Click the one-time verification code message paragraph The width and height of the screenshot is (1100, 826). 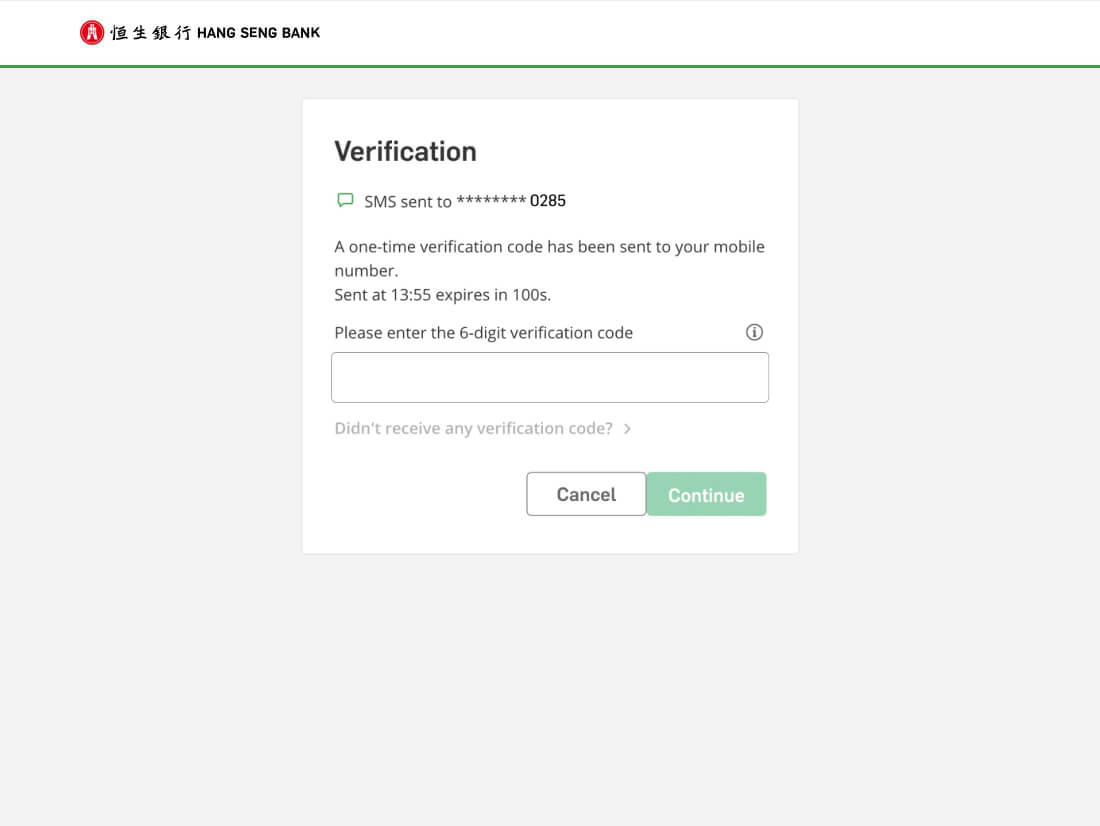point(549,258)
